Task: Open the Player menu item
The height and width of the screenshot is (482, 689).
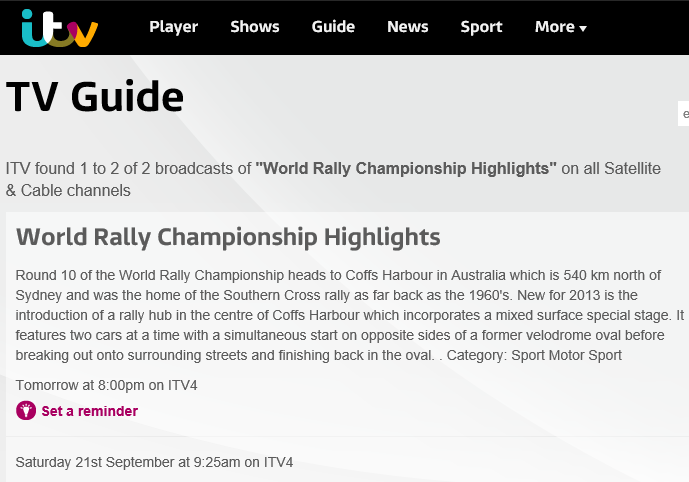Action: pyautogui.click(x=174, y=27)
